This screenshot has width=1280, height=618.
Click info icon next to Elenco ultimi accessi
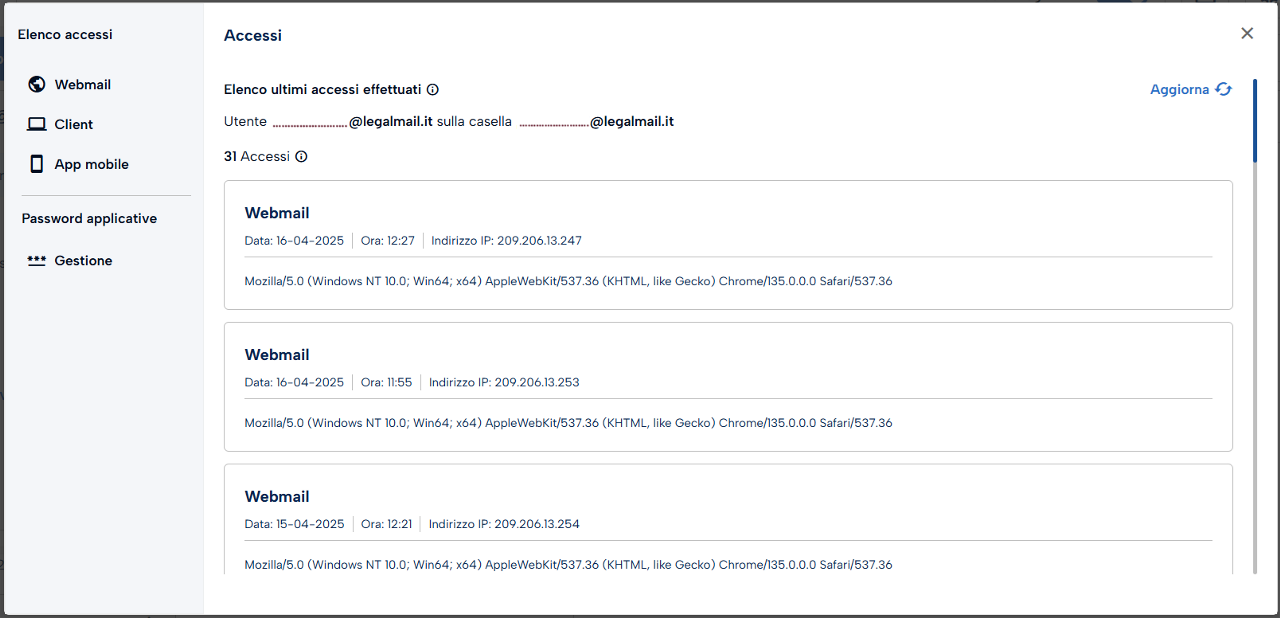coord(433,89)
